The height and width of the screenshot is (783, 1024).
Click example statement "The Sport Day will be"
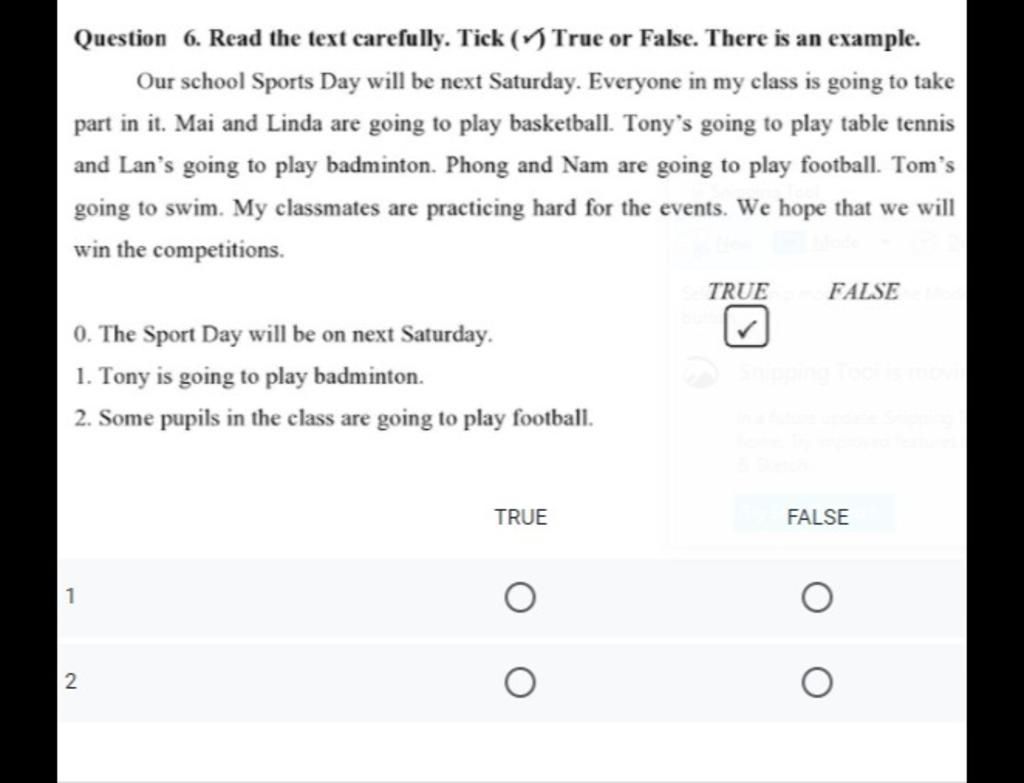pyautogui.click(x=284, y=335)
